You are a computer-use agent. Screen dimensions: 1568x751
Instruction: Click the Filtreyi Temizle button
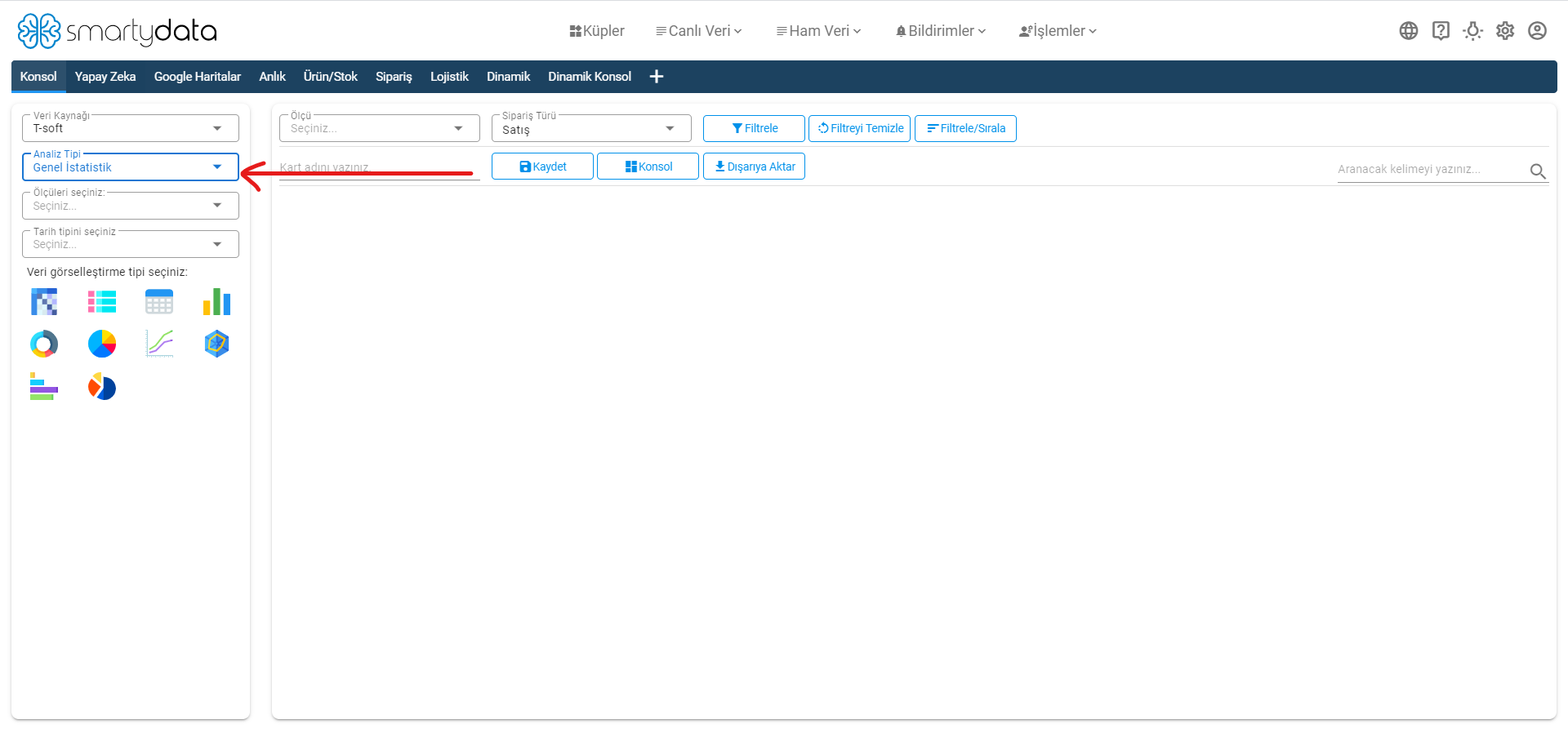pos(860,128)
